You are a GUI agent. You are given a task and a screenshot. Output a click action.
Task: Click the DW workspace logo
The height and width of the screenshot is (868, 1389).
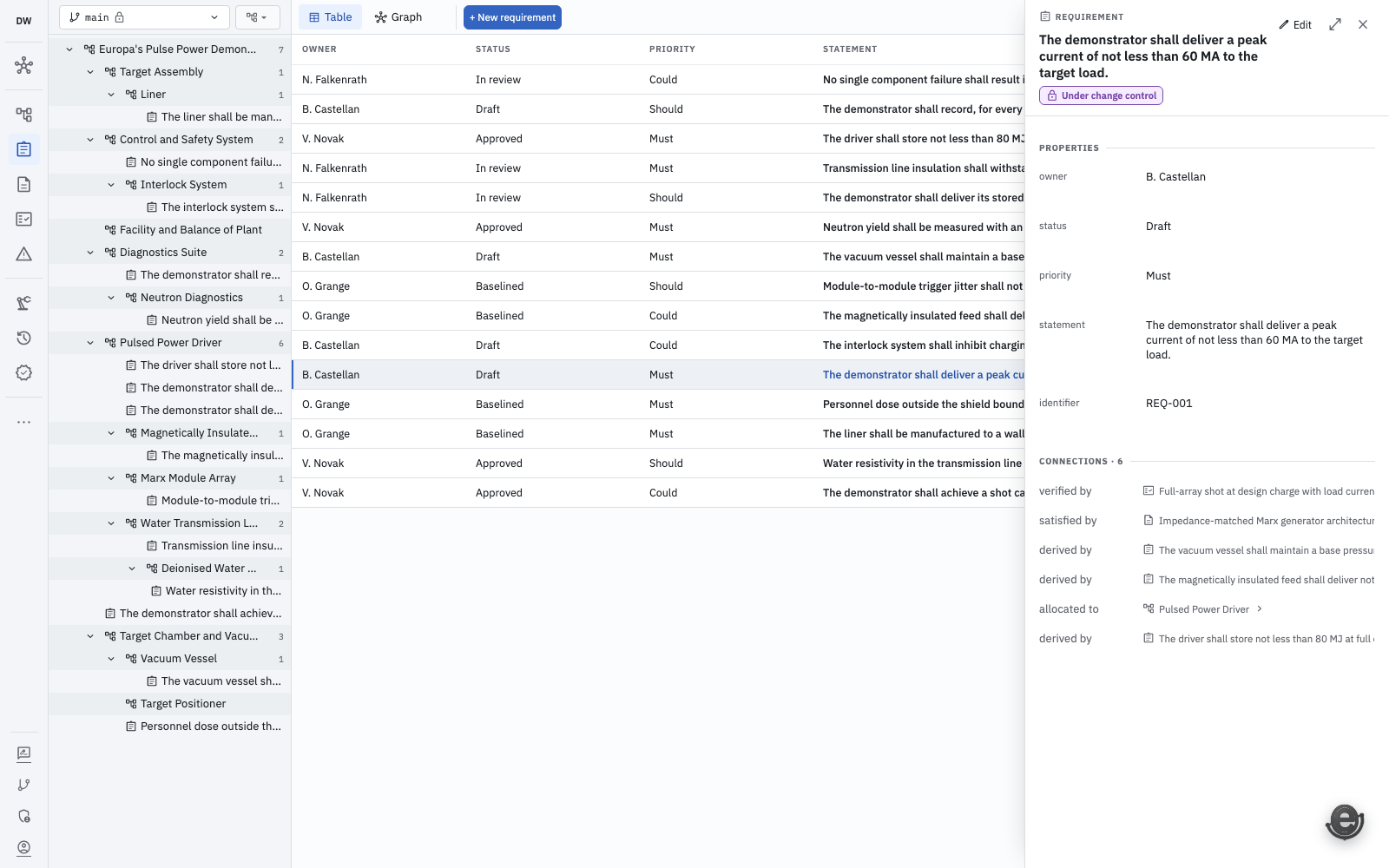(23, 21)
